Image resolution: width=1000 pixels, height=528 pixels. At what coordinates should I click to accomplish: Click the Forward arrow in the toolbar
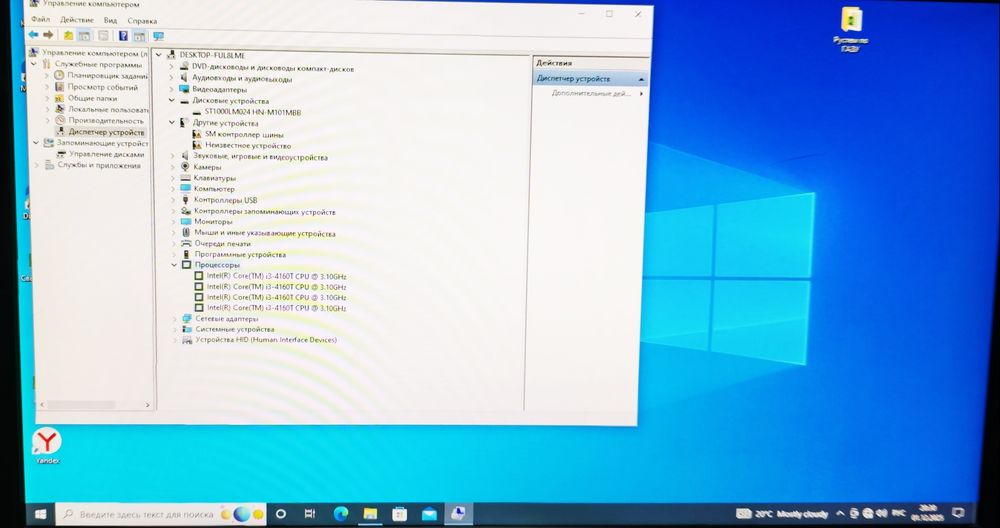point(48,35)
